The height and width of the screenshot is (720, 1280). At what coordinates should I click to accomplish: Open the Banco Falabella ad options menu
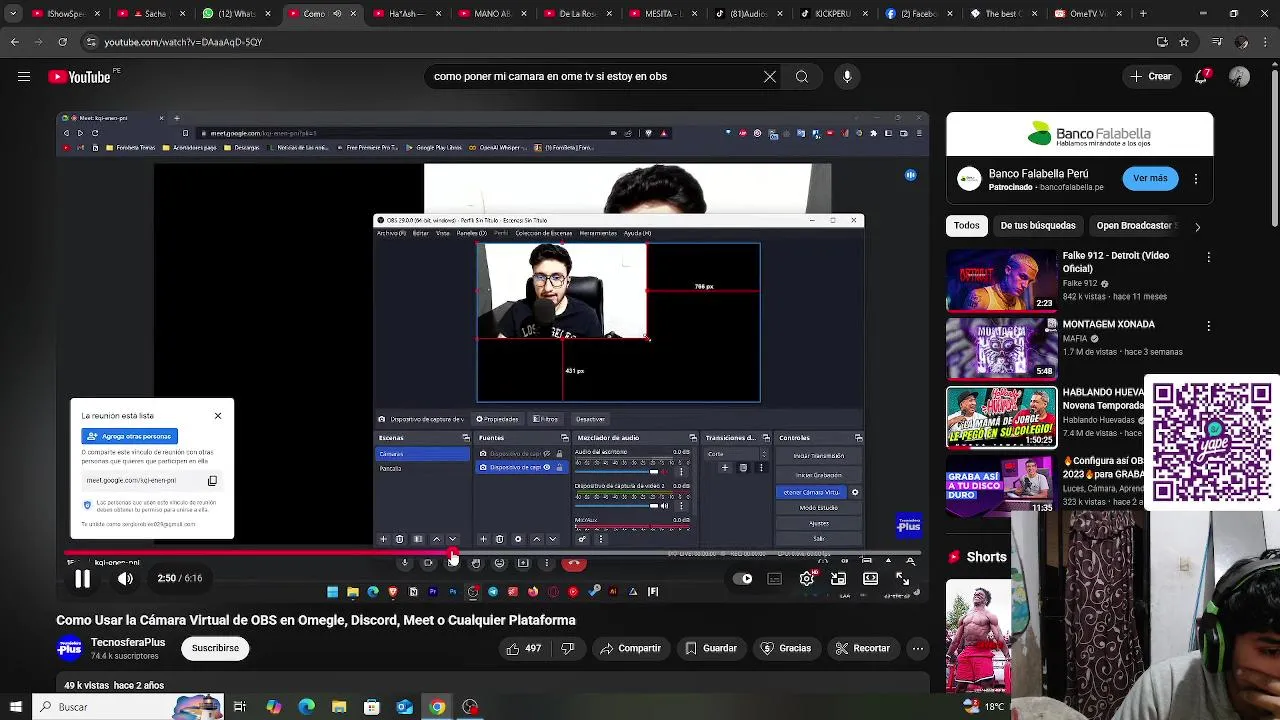click(1196, 179)
